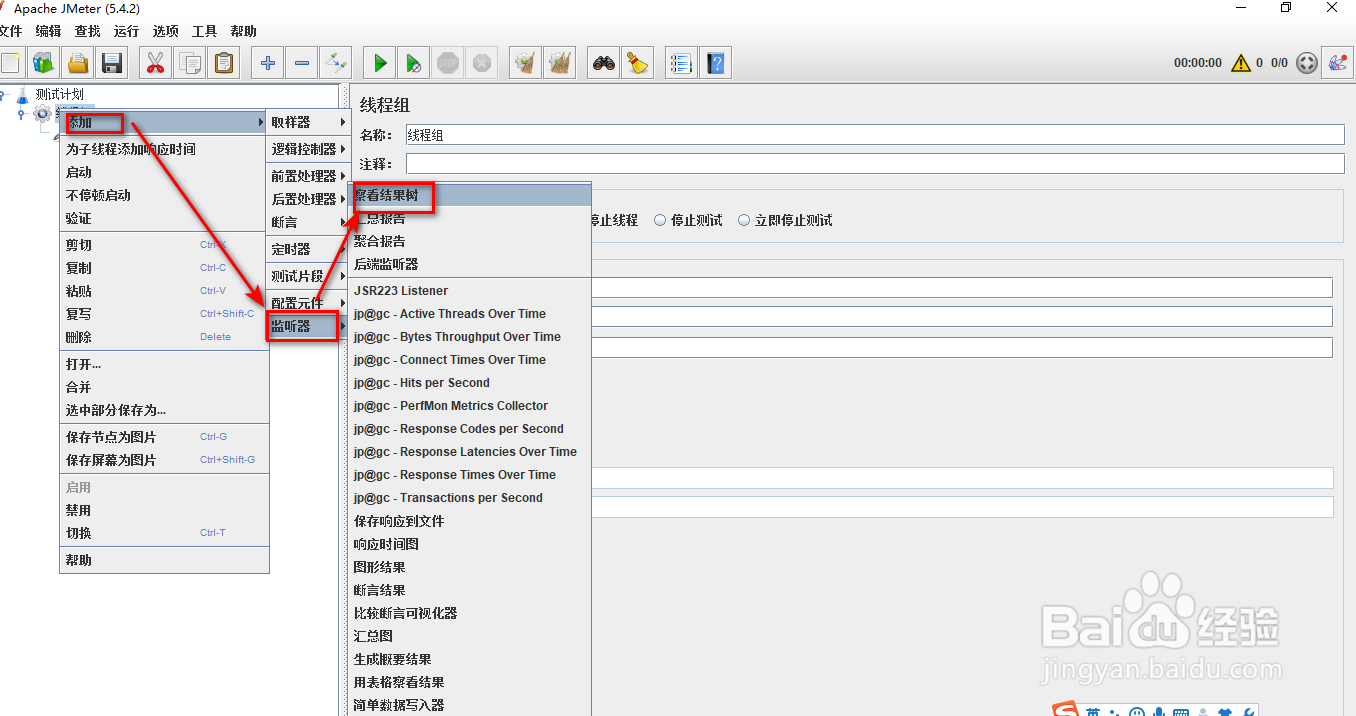Collapse the 测试计划 tree node handle

(5, 95)
